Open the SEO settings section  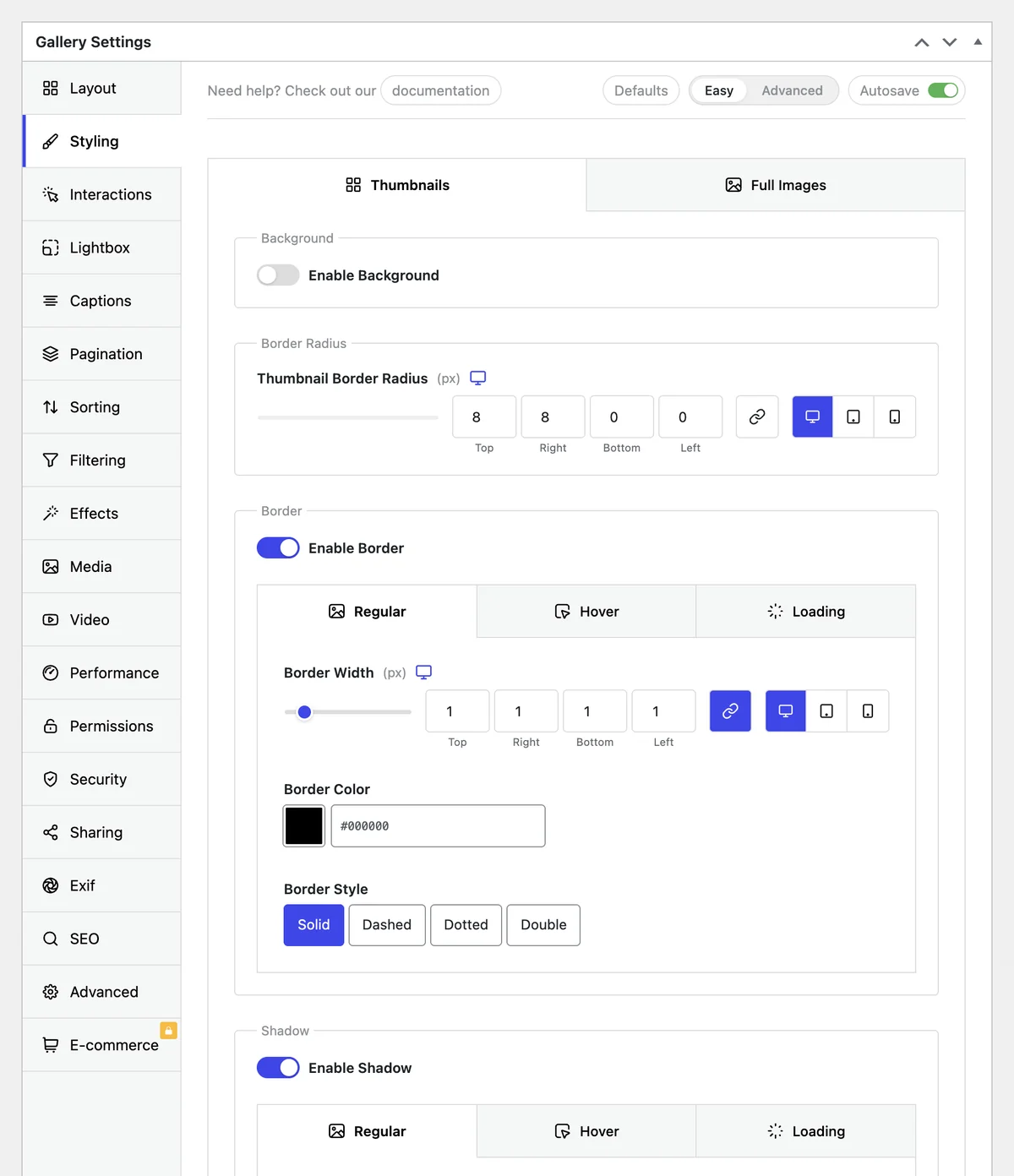coord(101,939)
